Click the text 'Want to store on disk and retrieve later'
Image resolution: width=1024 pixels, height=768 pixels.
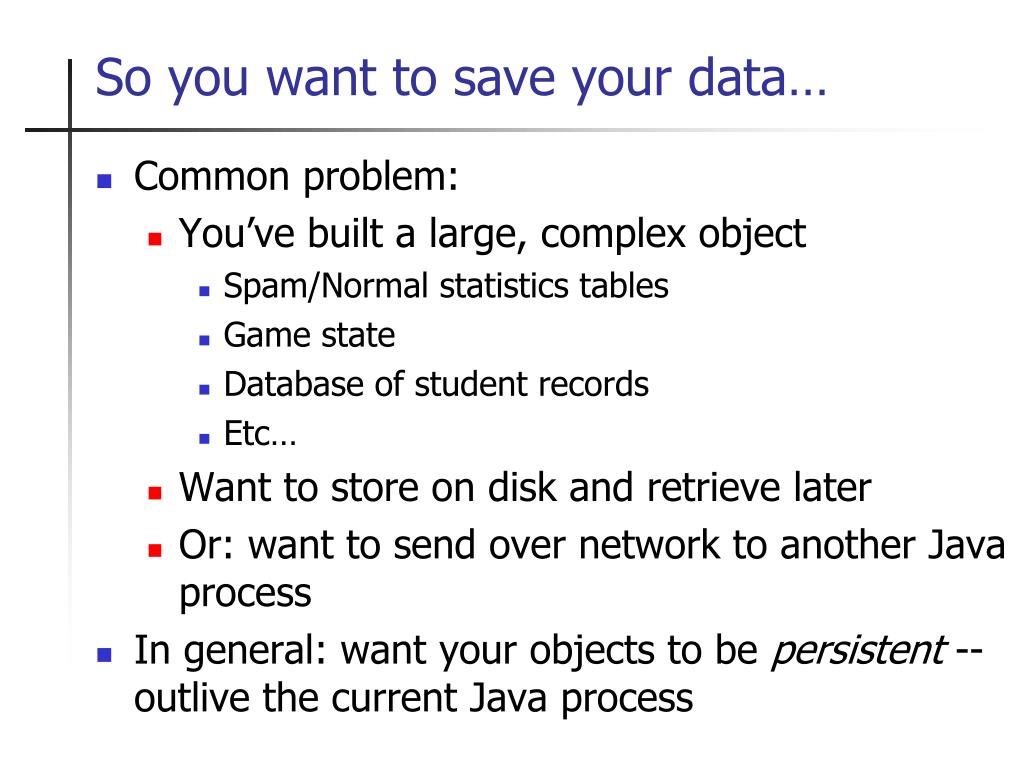pyautogui.click(x=525, y=488)
